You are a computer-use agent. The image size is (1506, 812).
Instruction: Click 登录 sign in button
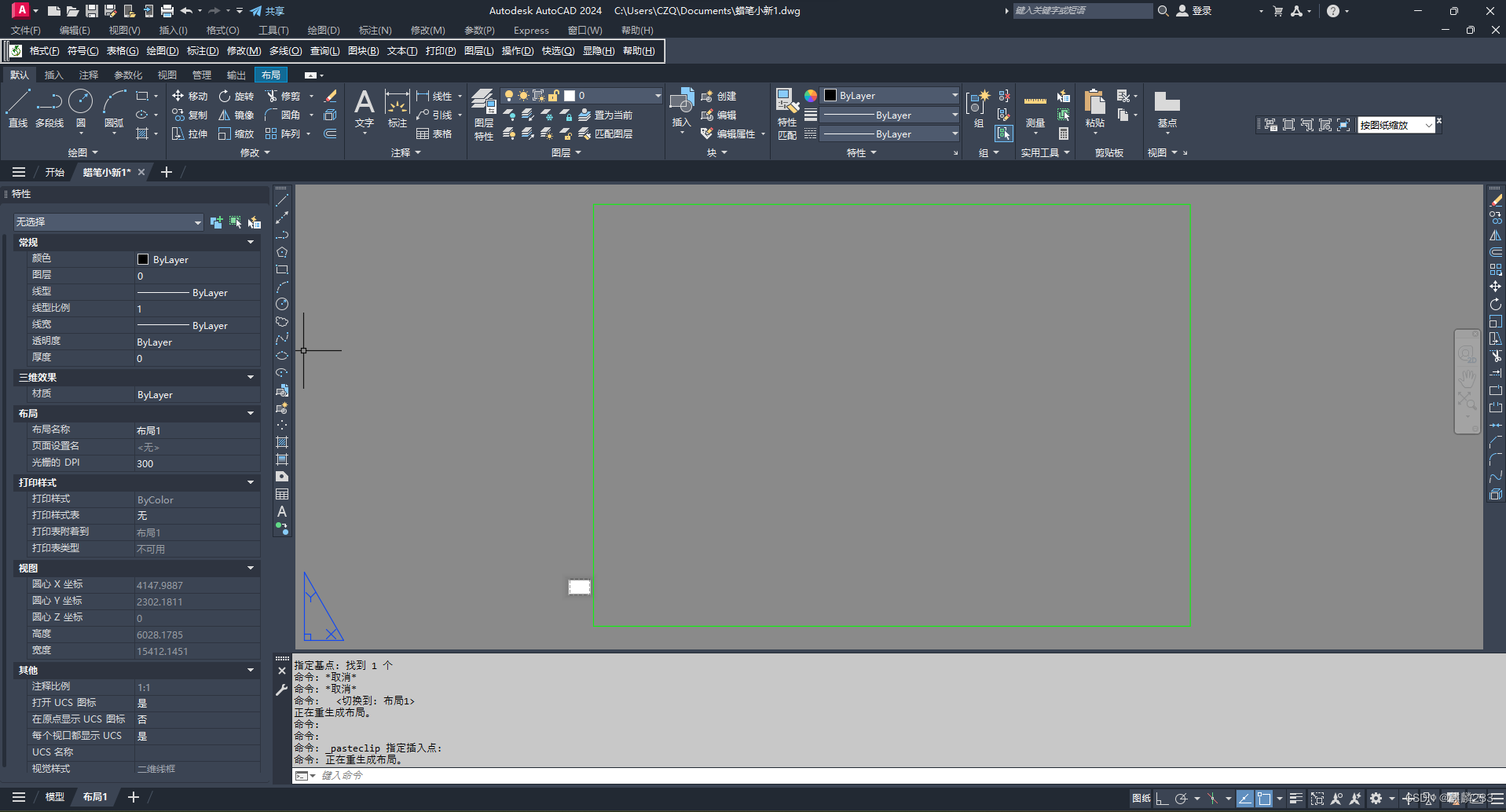coord(1194,11)
